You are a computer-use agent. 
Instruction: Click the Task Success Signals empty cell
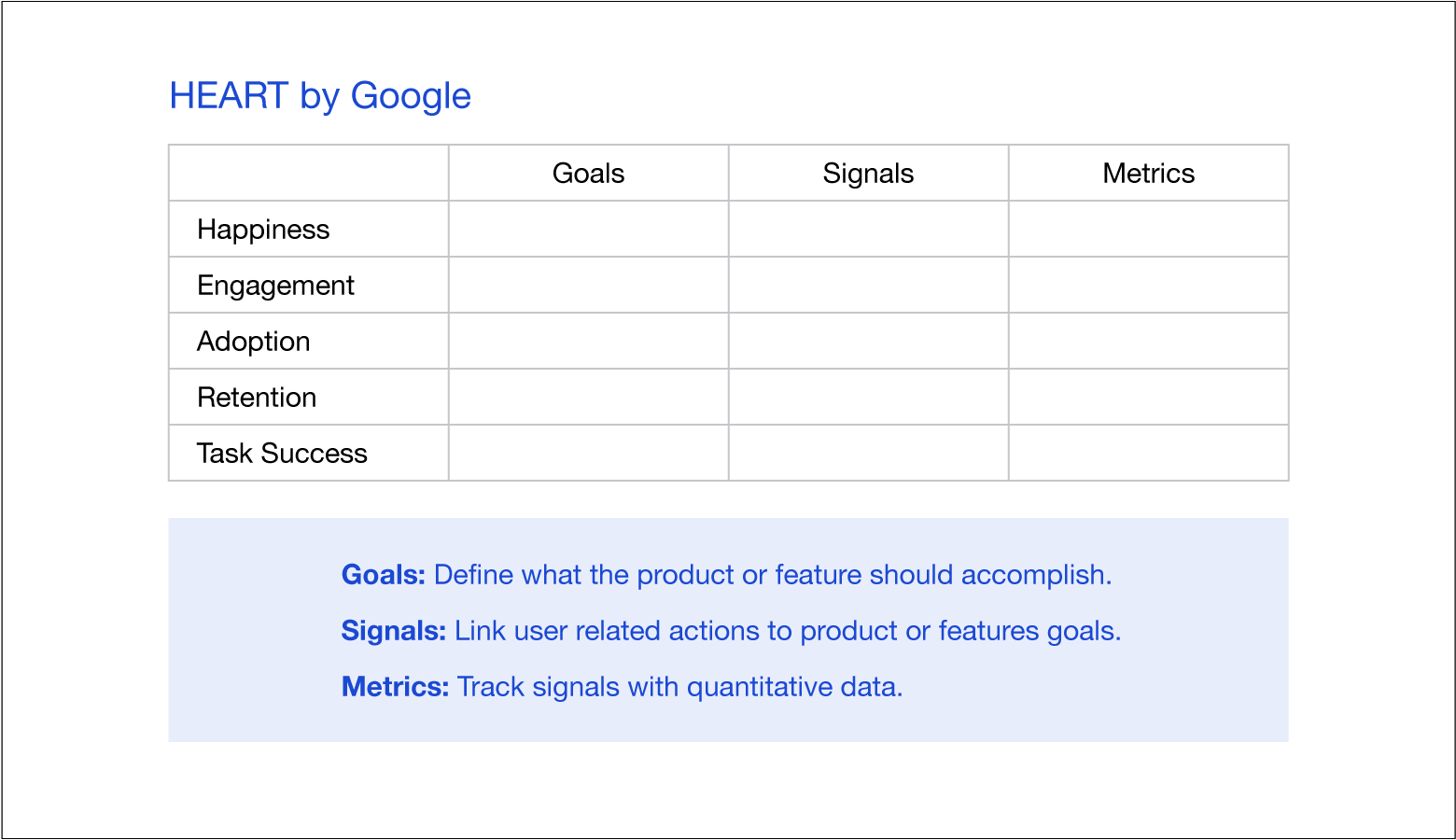point(869,453)
